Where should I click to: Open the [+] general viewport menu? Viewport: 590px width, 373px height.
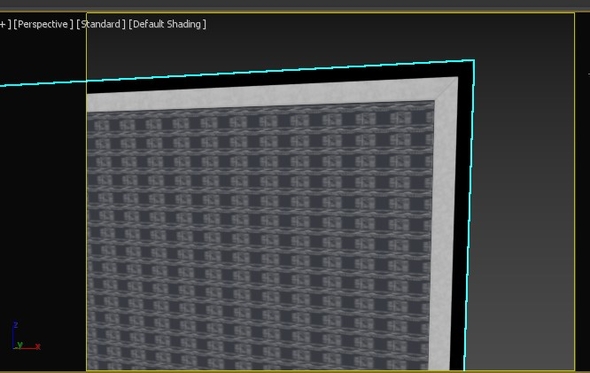(x=5, y=24)
